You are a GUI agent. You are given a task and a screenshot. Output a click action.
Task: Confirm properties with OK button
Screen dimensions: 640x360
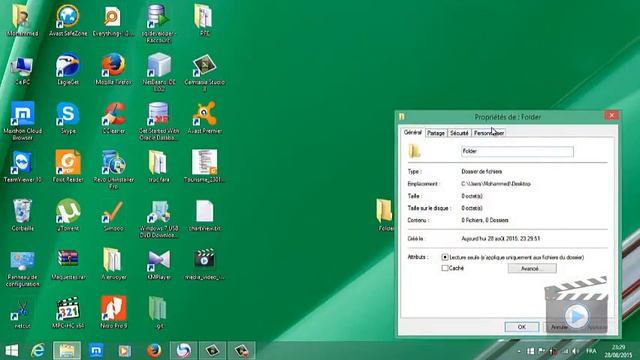coord(522,327)
